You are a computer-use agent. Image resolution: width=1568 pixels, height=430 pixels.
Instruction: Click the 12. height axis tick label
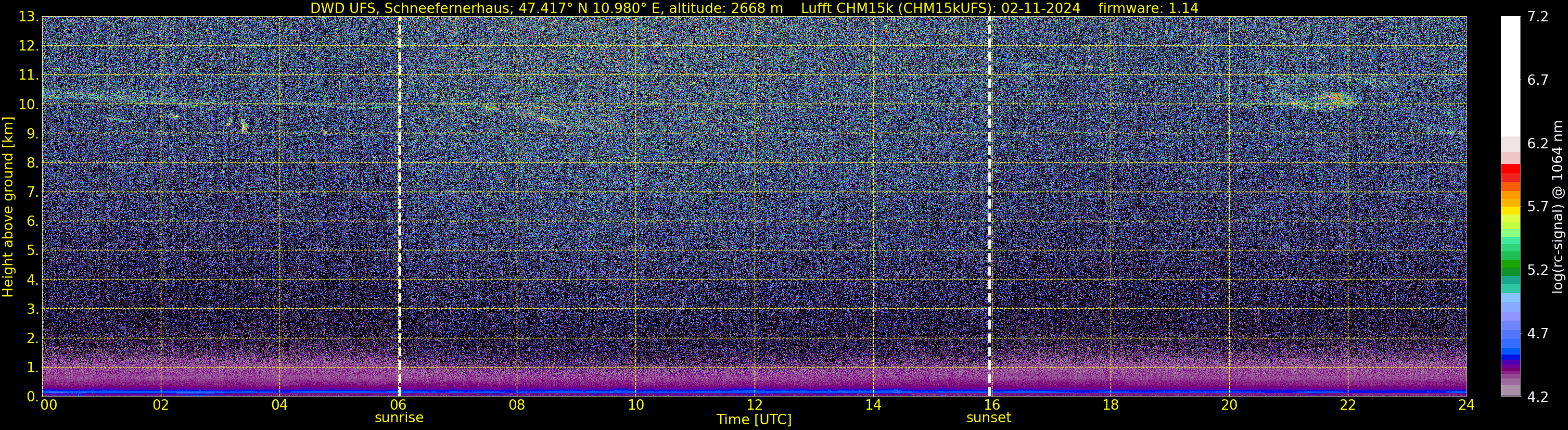click(29, 46)
